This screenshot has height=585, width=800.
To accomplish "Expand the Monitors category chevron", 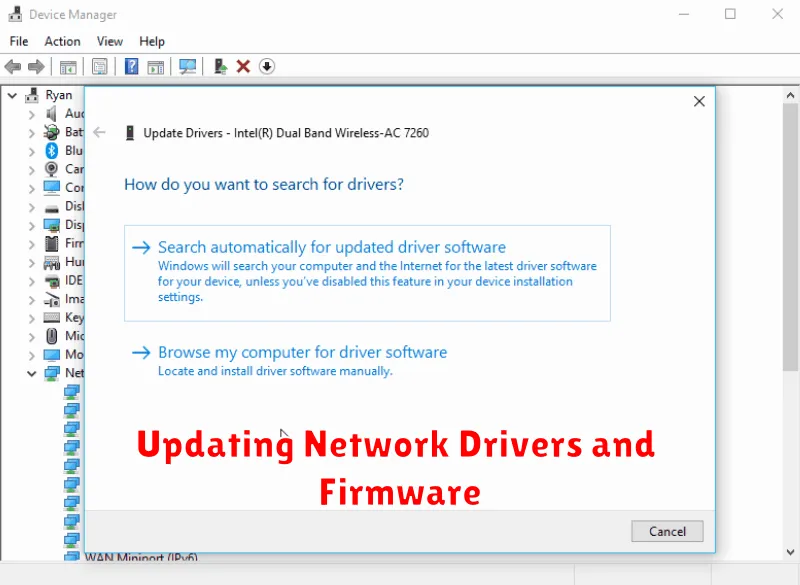I will tap(32, 355).
